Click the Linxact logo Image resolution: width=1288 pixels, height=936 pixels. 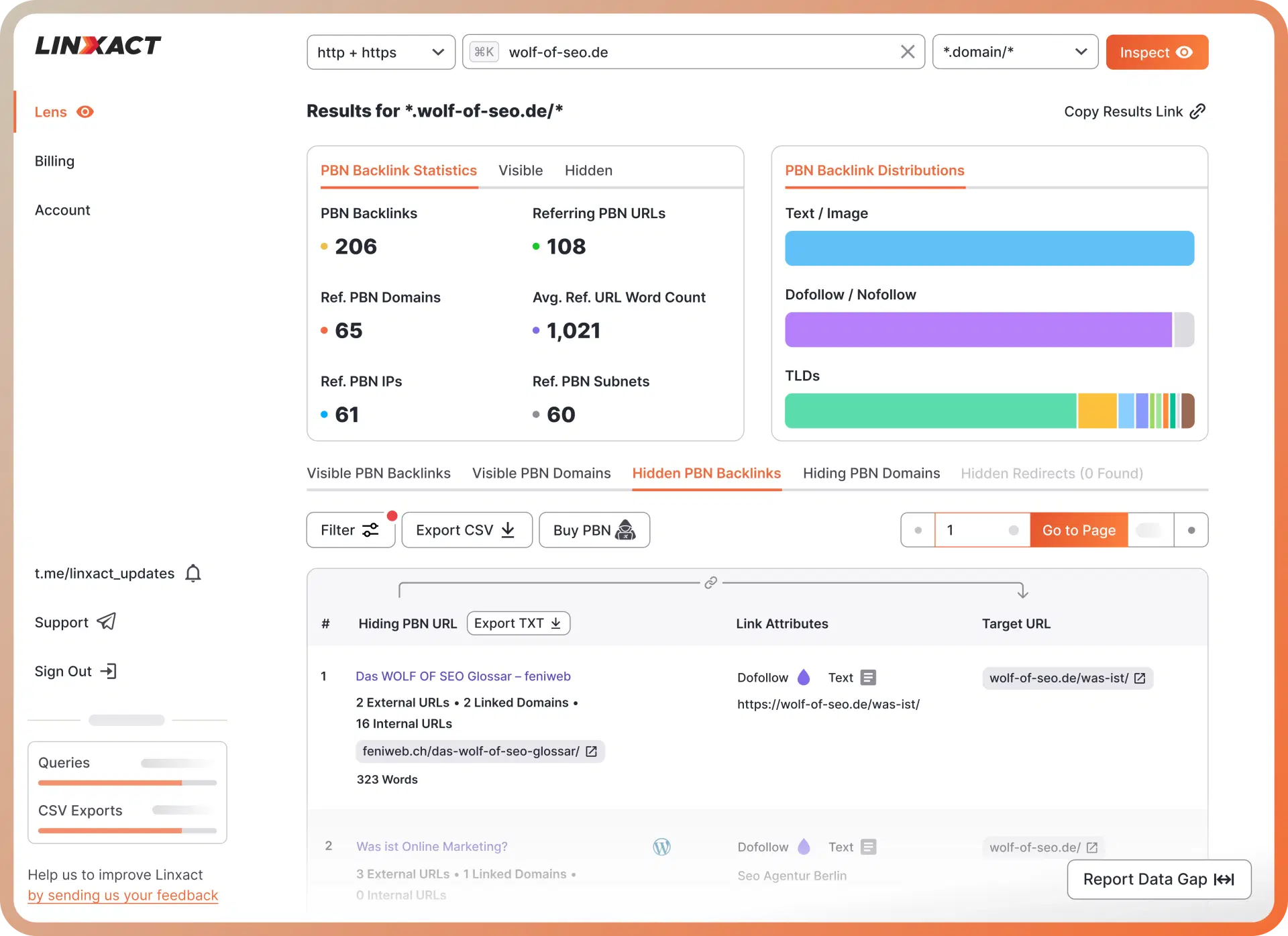(98, 46)
